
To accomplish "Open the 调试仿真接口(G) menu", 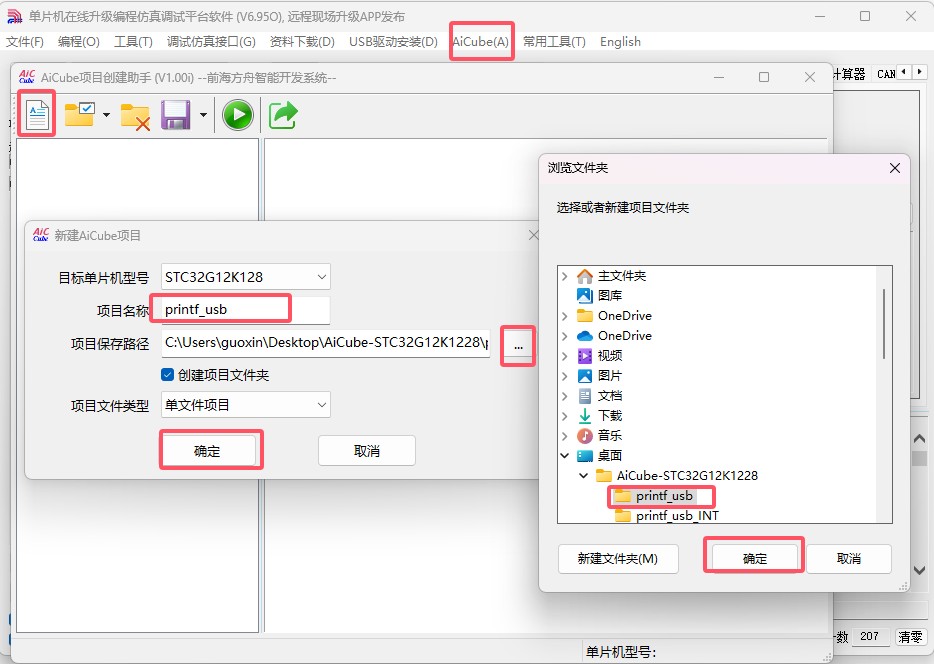I will point(211,42).
